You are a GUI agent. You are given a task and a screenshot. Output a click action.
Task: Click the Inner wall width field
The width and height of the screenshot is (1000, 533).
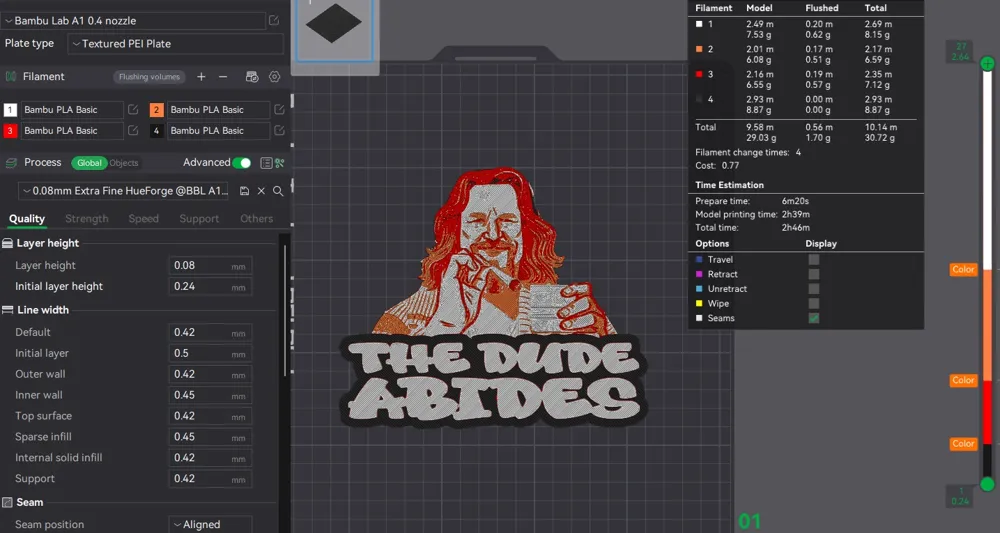point(210,395)
